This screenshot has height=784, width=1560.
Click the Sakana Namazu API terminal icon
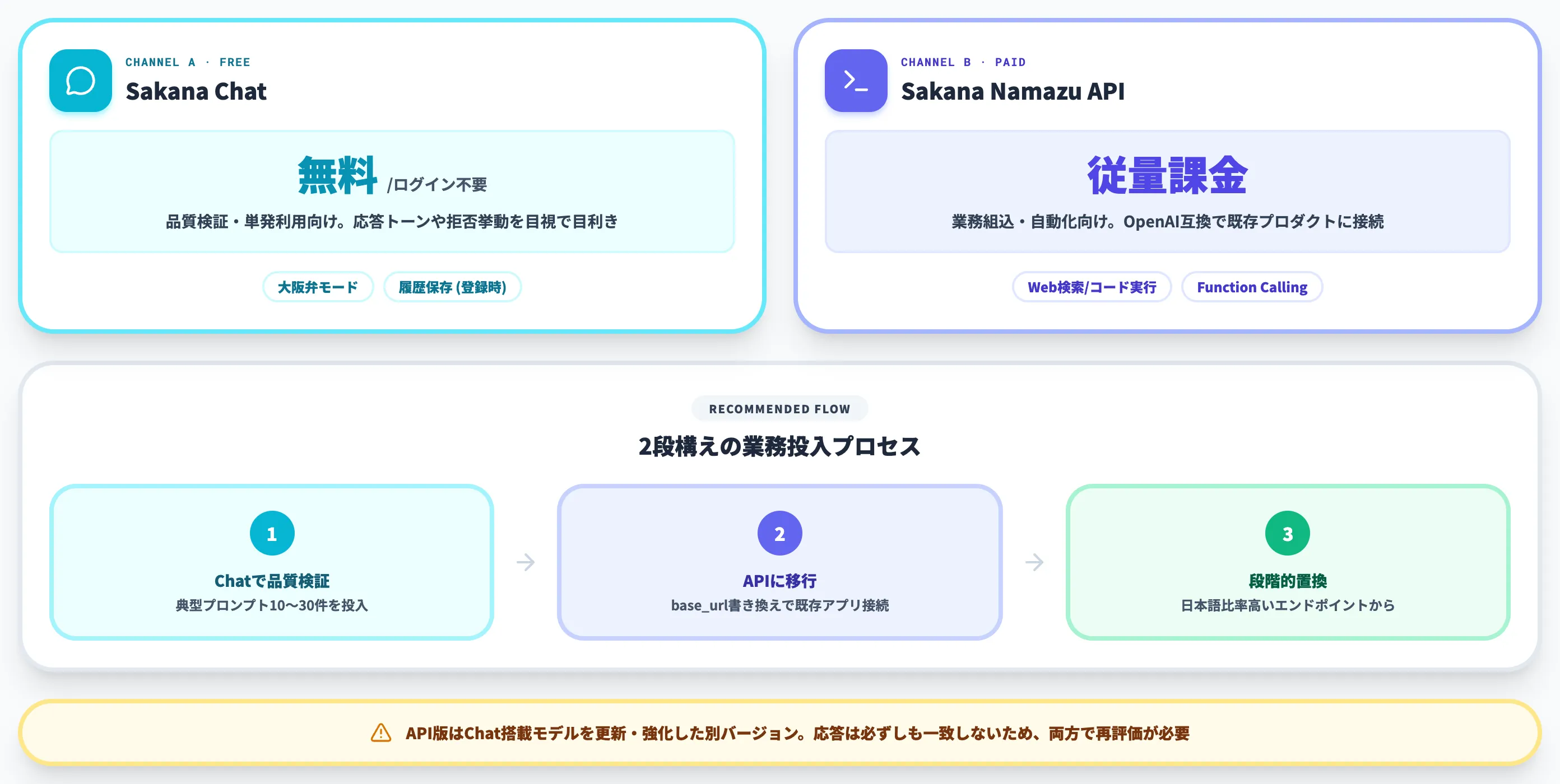click(x=856, y=81)
